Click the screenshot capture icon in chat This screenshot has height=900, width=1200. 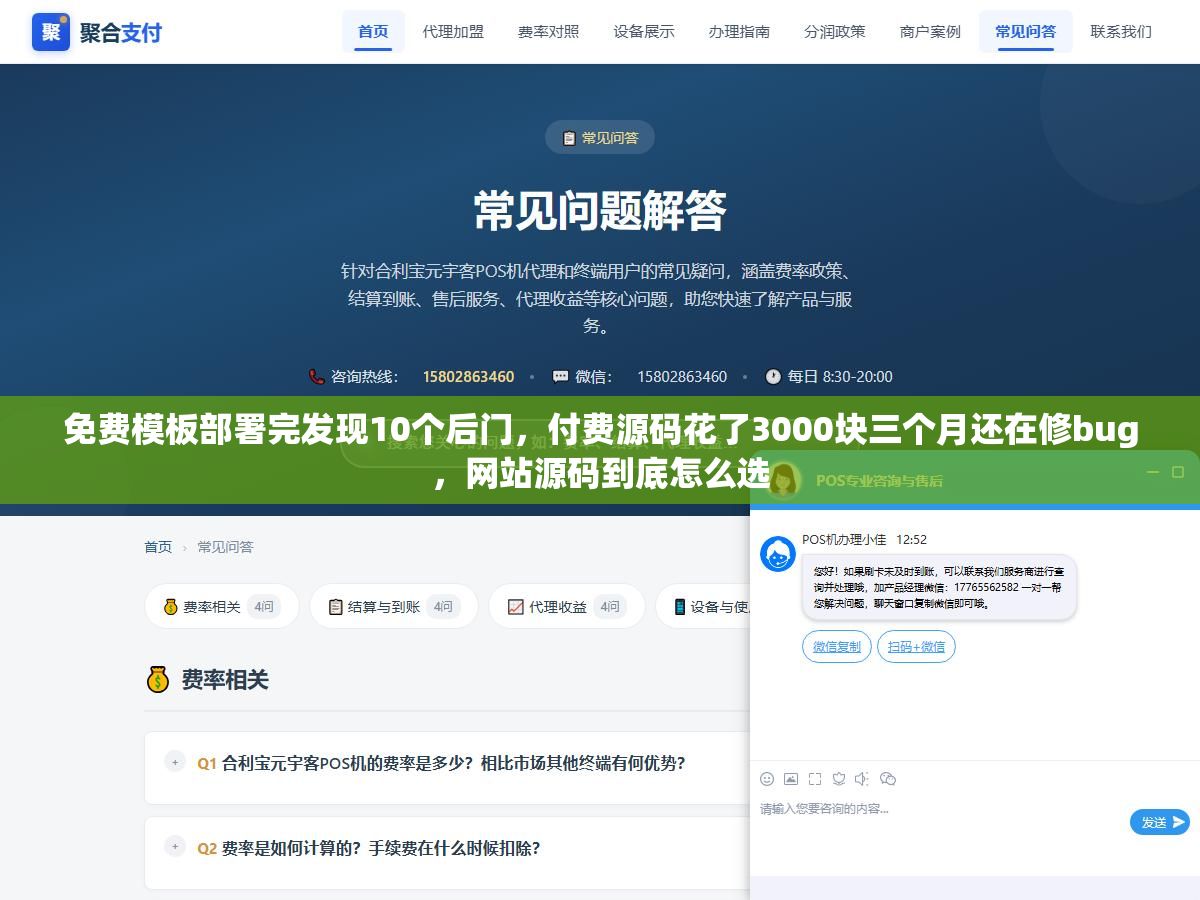tap(815, 778)
